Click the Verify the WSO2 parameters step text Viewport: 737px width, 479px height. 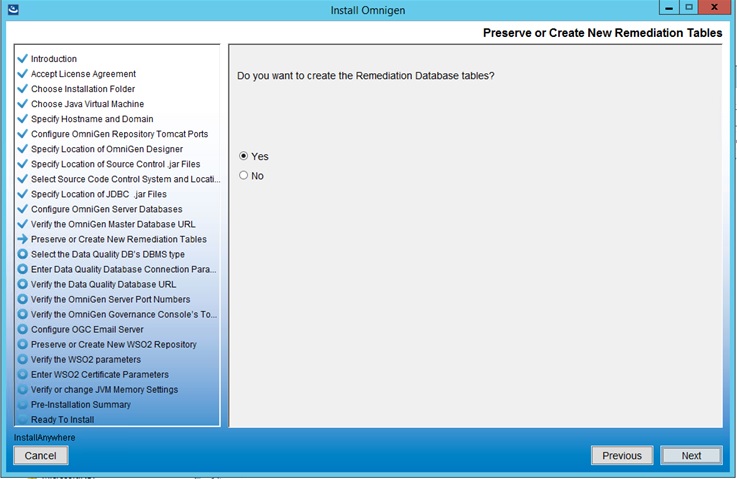86,360
